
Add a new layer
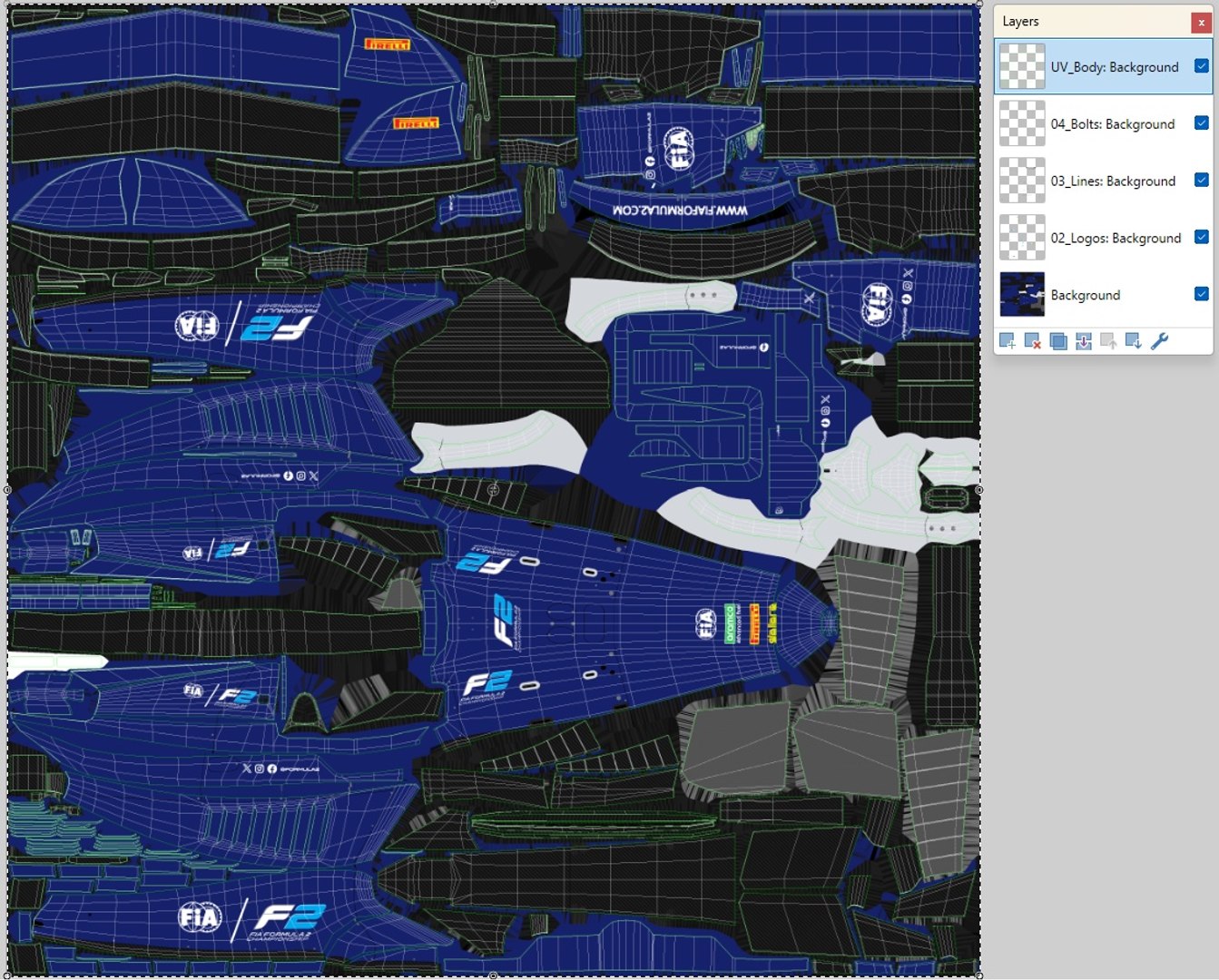click(1007, 341)
